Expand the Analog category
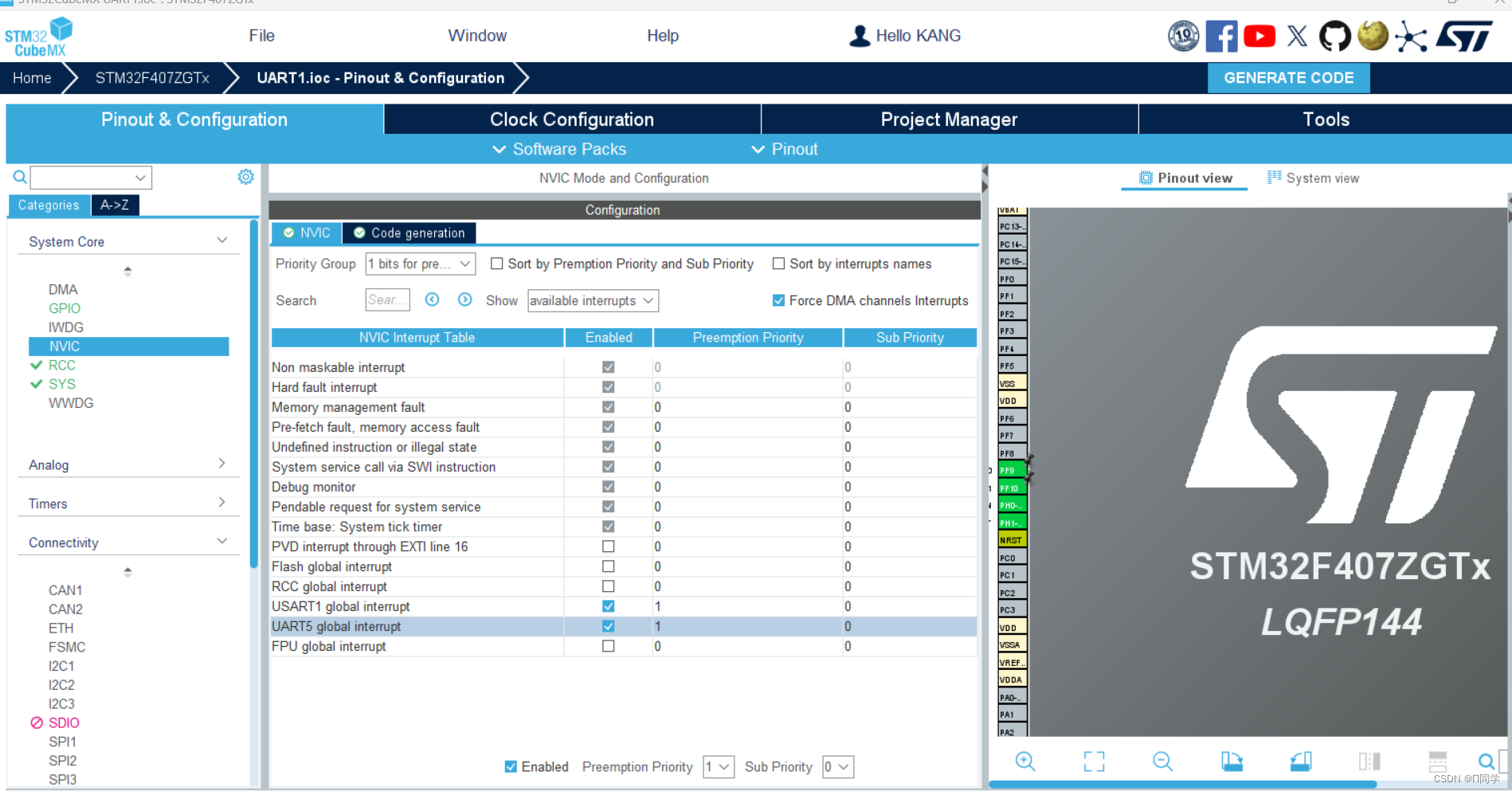 pos(222,464)
